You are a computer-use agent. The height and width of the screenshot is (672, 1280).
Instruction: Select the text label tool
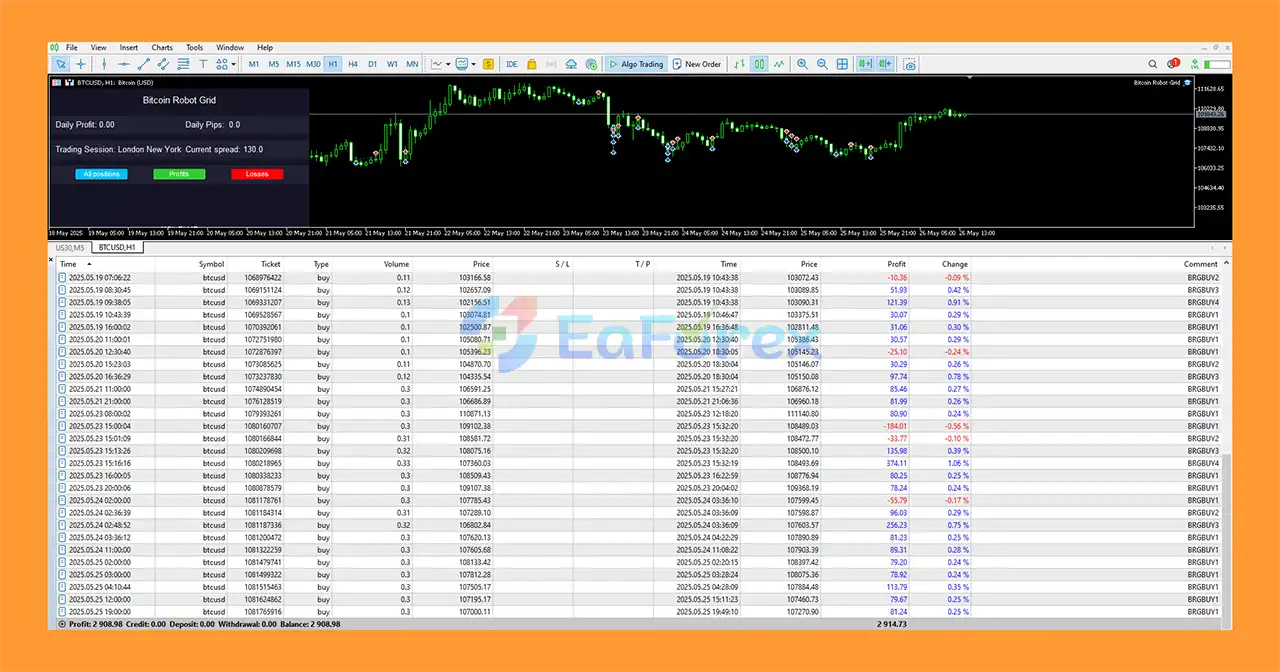pos(203,64)
